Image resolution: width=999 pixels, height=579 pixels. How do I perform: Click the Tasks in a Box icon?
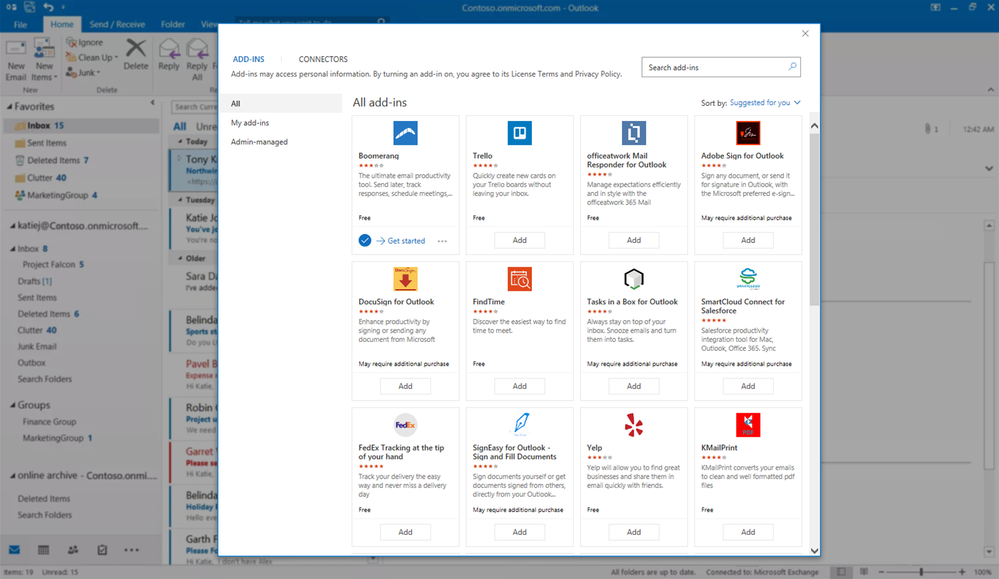[x=633, y=279]
